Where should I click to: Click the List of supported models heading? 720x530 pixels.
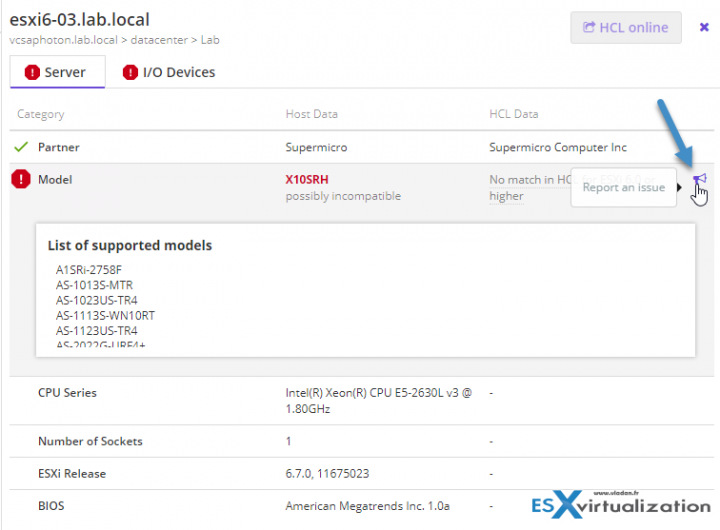tap(130, 245)
